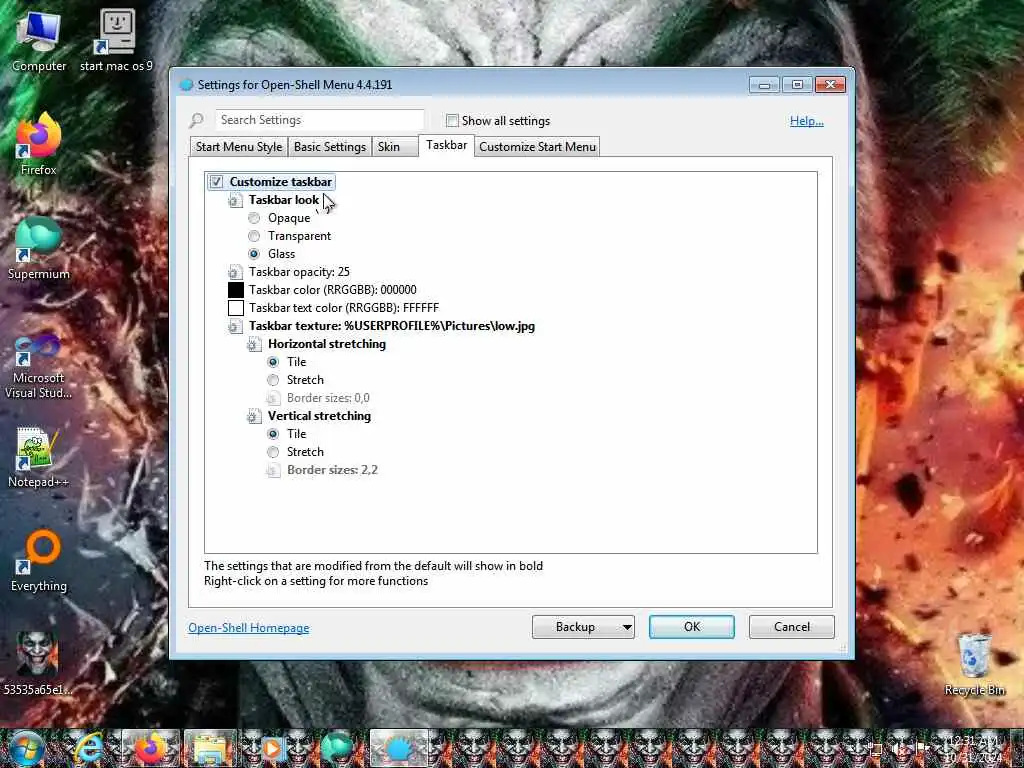The image size is (1024, 768).
Task: Click the Vertical stretching setting icon
Action: [x=254, y=416]
